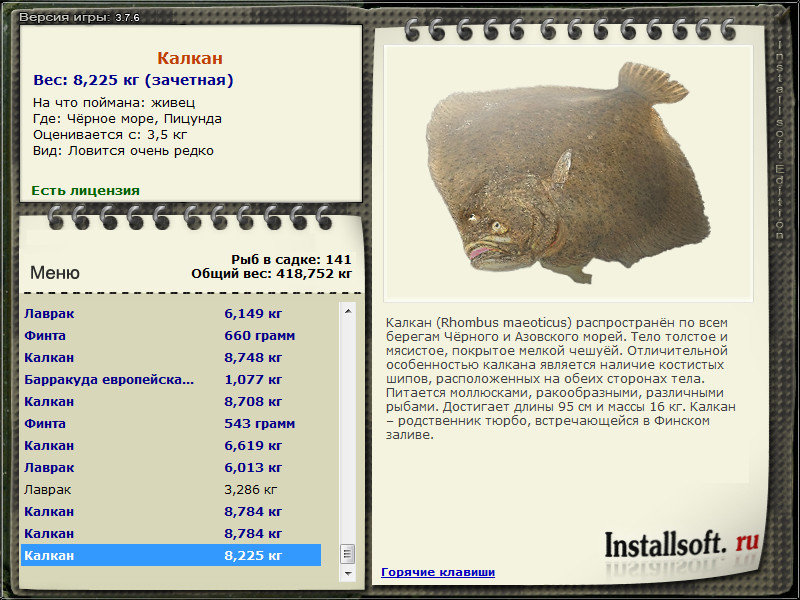Select the Финта 543 грамм entry
The width and height of the screenshot is (800, 600).
tap(171, 423)
